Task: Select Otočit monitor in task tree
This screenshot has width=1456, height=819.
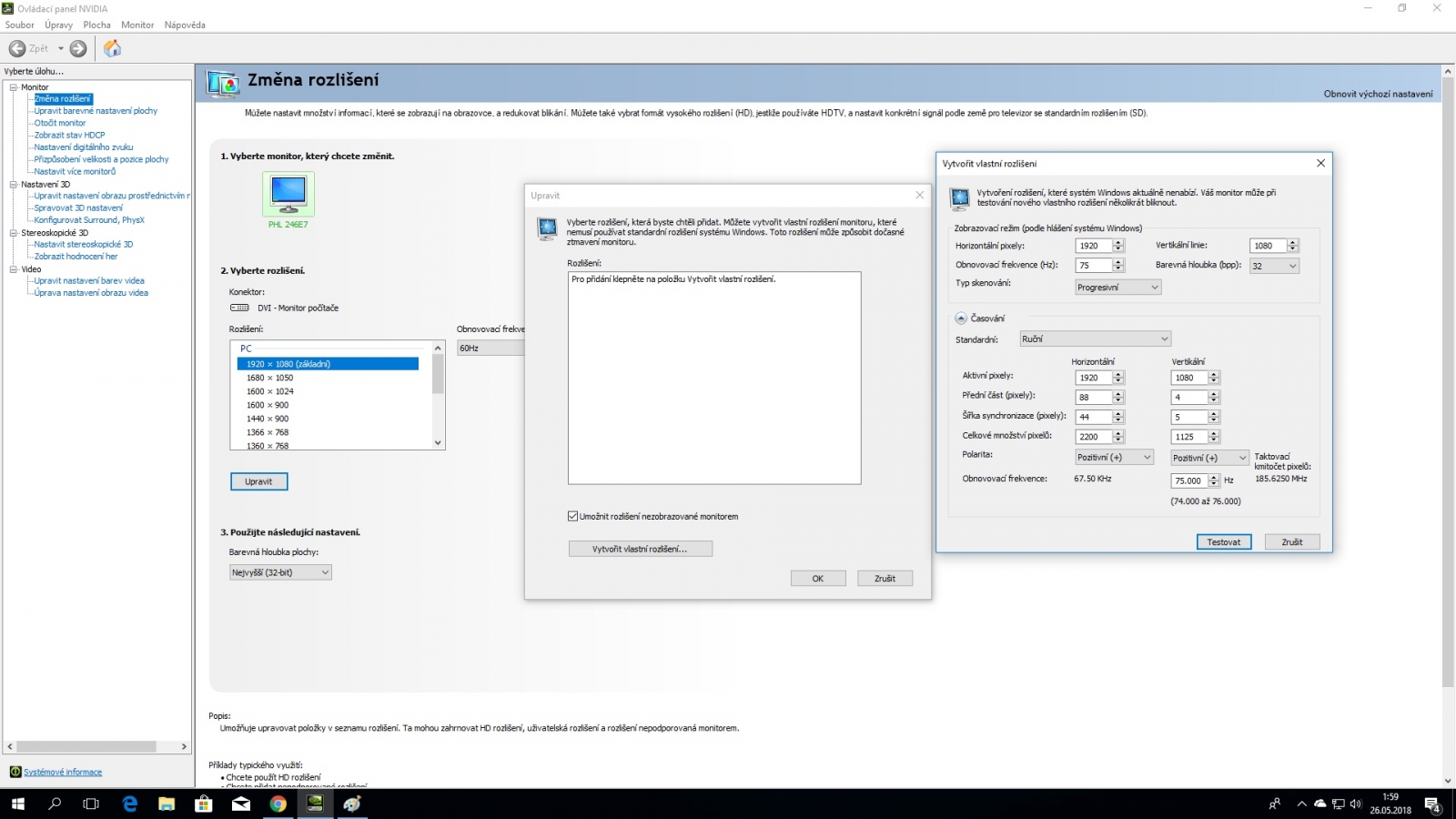Action: (x=60, y=123)
